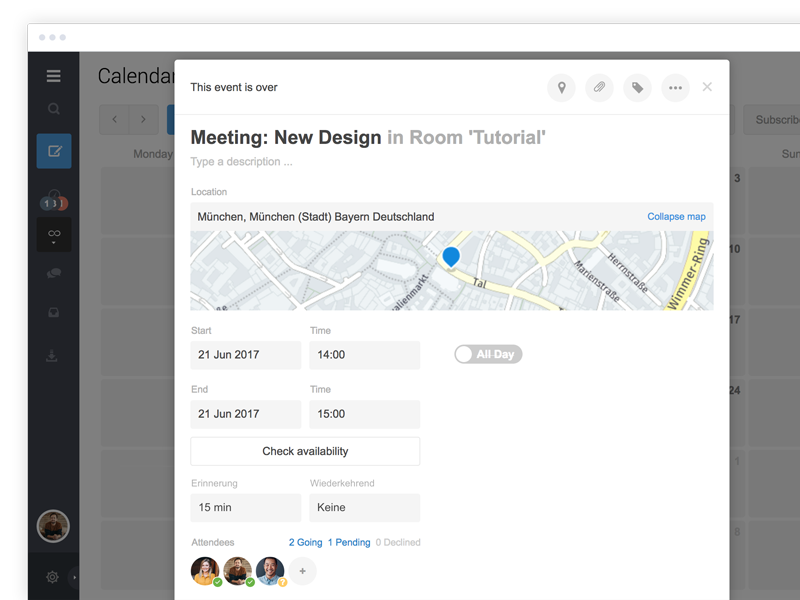This screenshot has height=600, width=800.
Task: Click the Collapse map link
Action: click(x=676, y=216)
